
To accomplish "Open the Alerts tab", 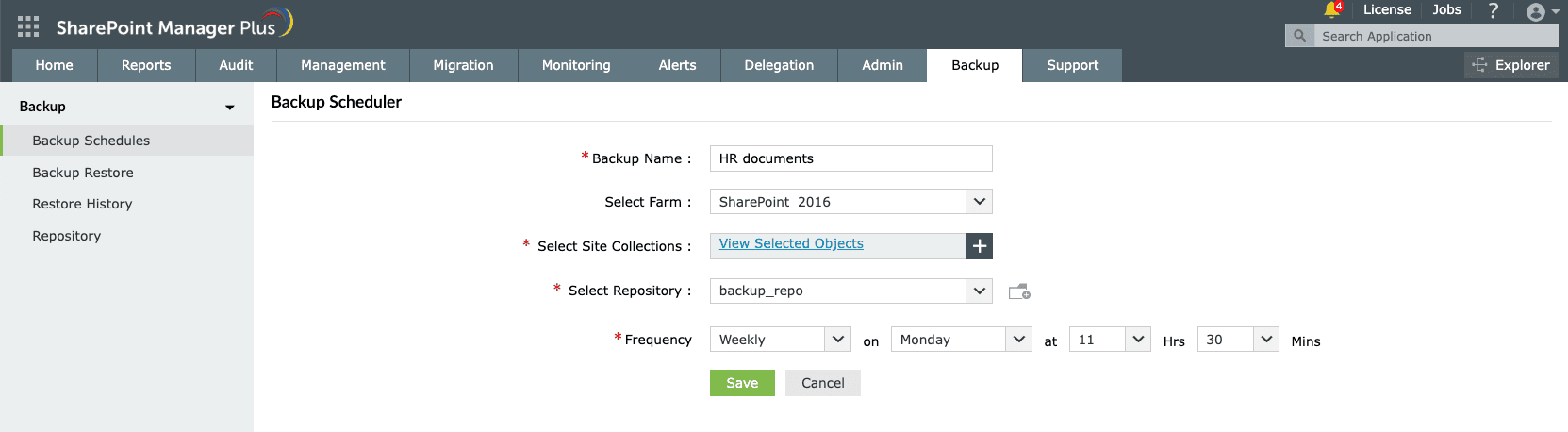I will pos(677,65).
